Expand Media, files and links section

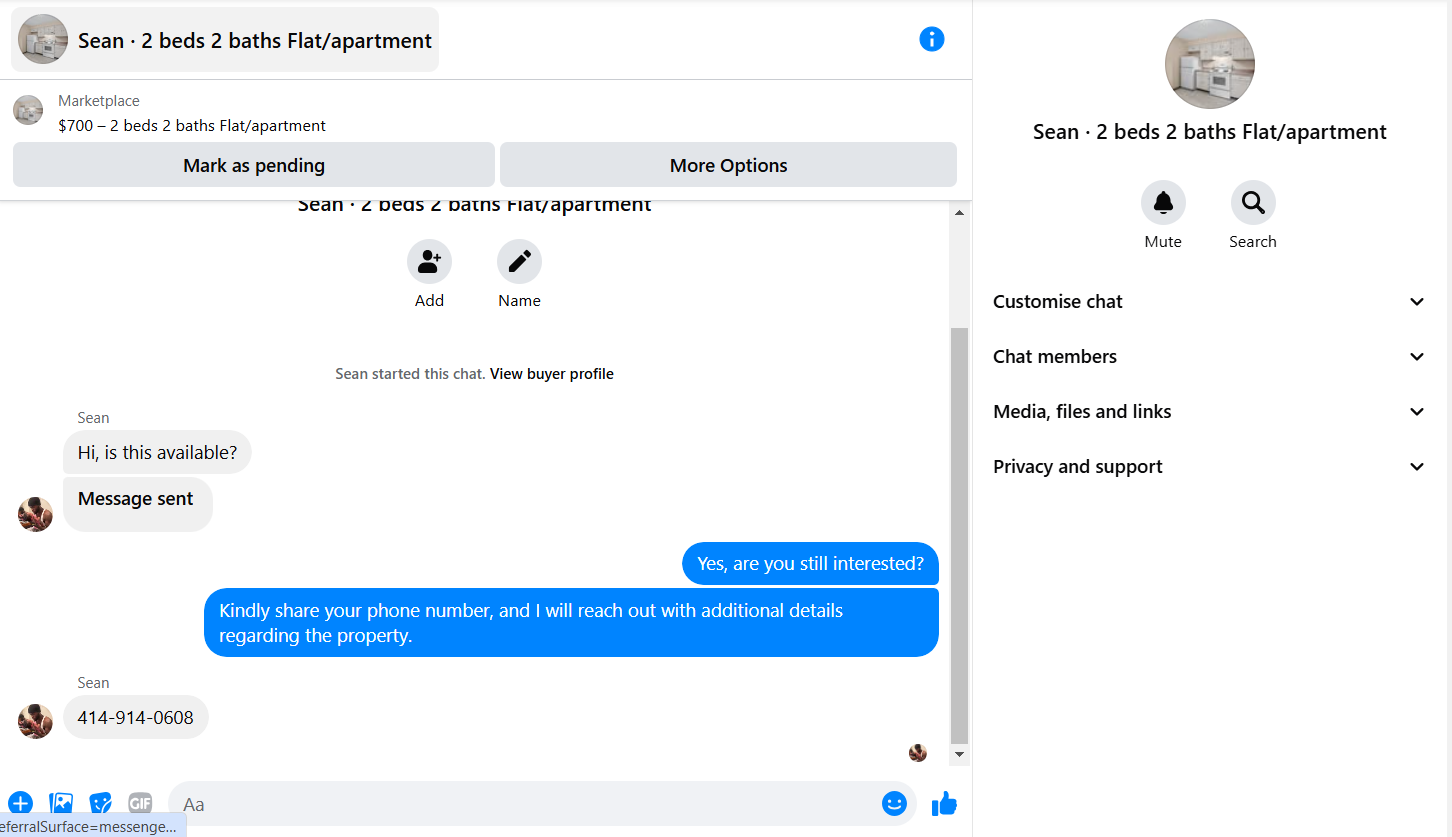pos(1210,412)
